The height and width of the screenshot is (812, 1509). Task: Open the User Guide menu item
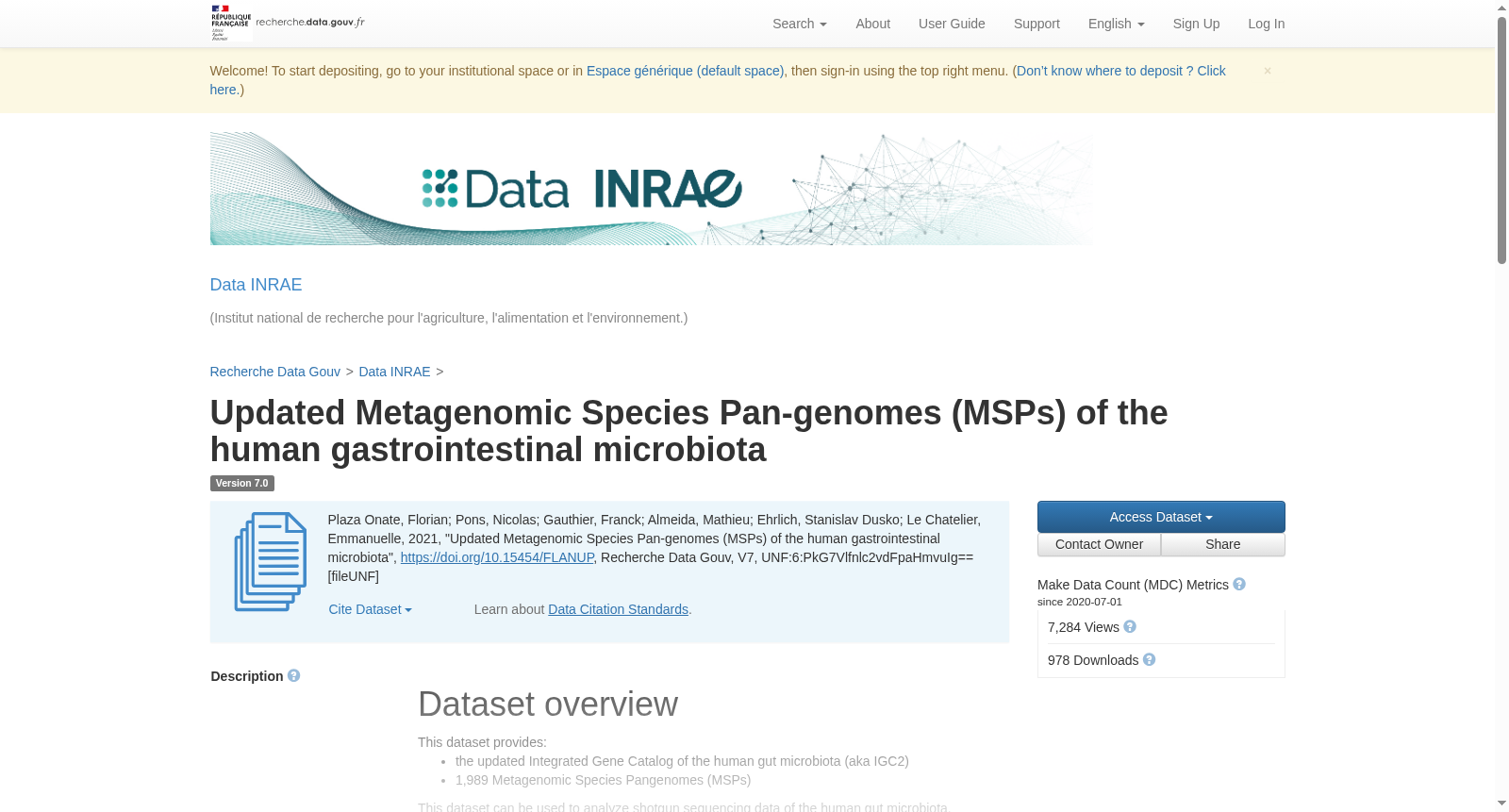coord(952,24)
